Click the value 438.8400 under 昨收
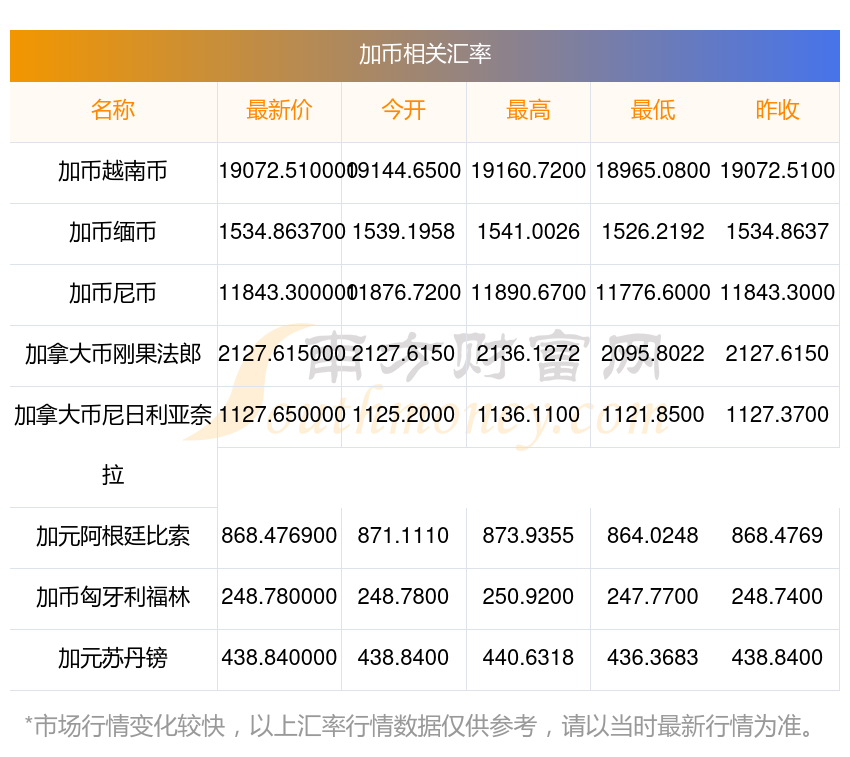Viewport: 850px width, 757px height. coord(777,658)
